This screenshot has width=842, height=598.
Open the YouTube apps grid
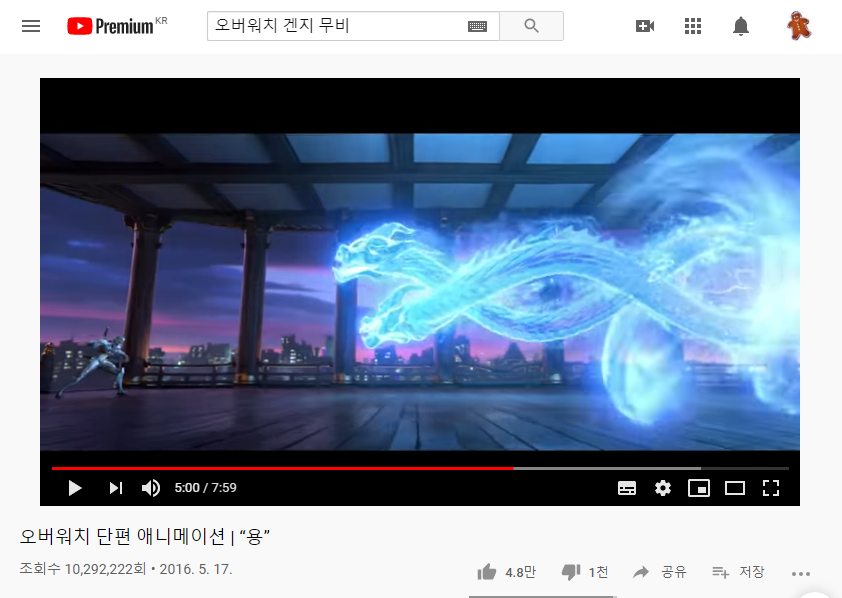pyautogui.click(x=693, y=26)
